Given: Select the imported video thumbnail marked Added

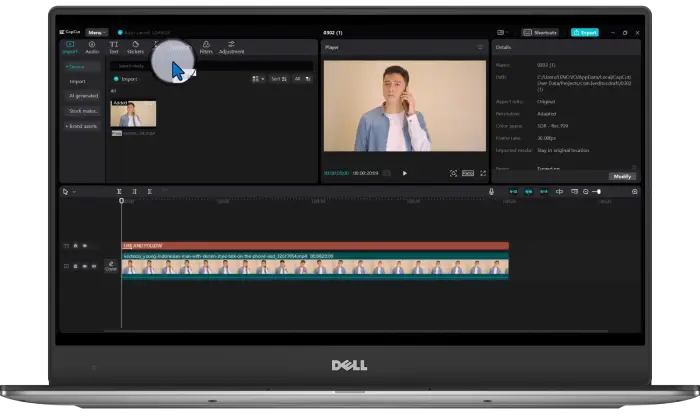Looking at the screenshot, I should tap(133, 113).
